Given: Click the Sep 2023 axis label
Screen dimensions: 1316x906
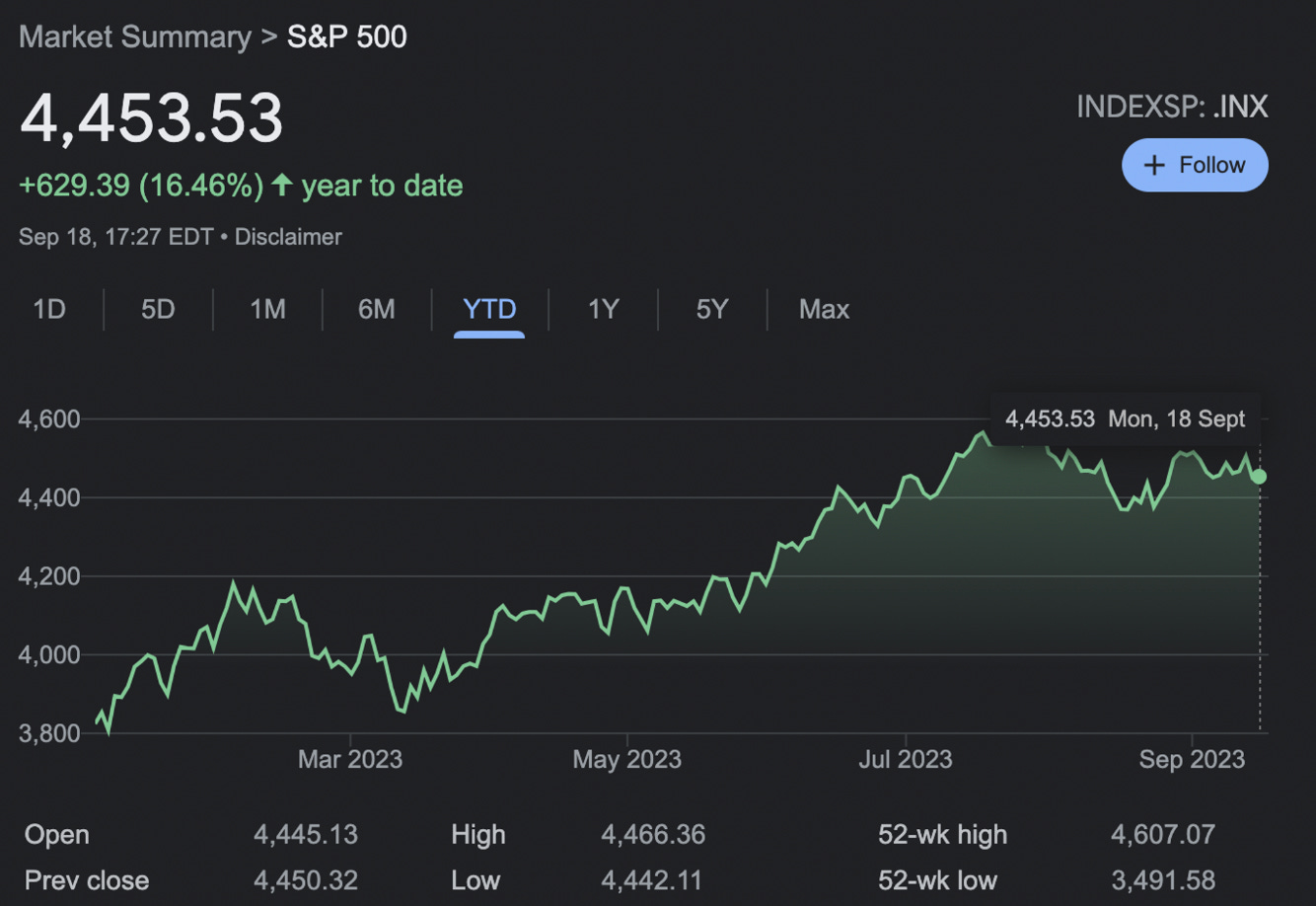Looking at the screenshot, I should [1192, 759].
